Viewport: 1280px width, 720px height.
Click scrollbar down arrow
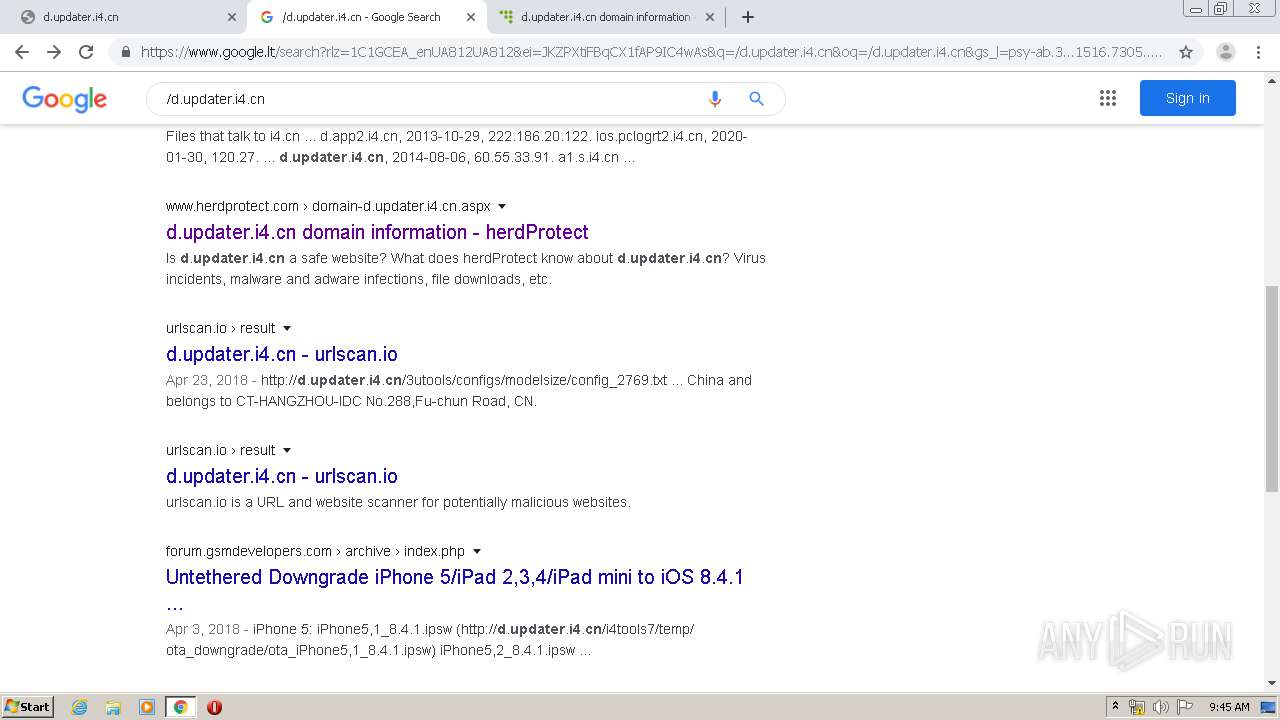click(x=1272, y=684)
